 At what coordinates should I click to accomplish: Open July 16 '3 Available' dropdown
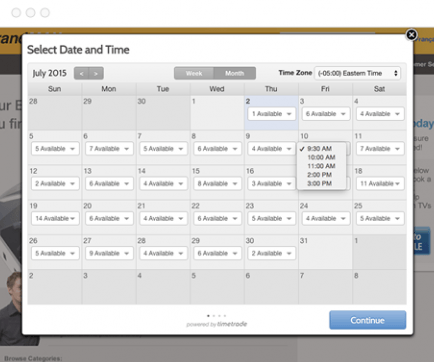[x=271, y=184]
